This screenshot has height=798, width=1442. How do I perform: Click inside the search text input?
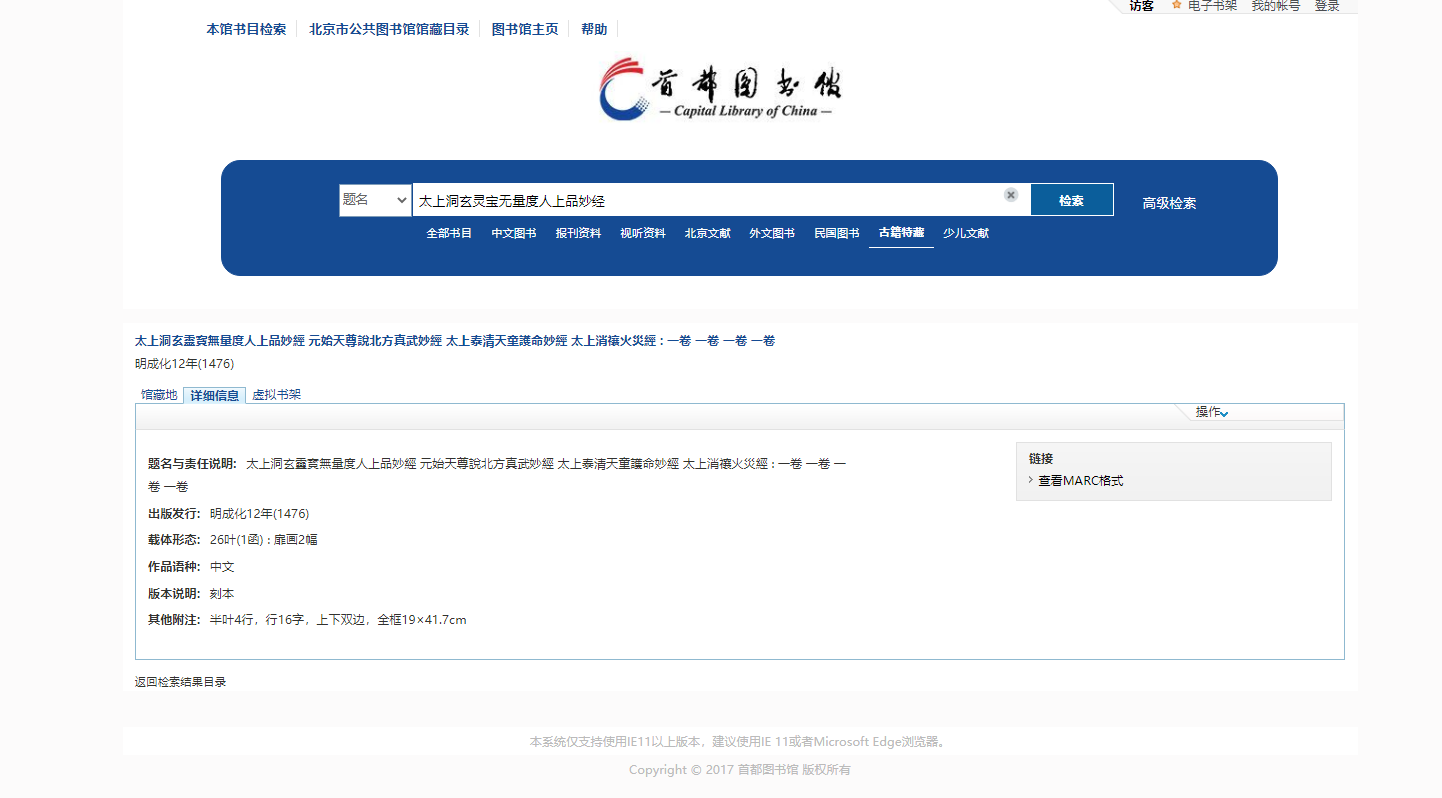705,200
